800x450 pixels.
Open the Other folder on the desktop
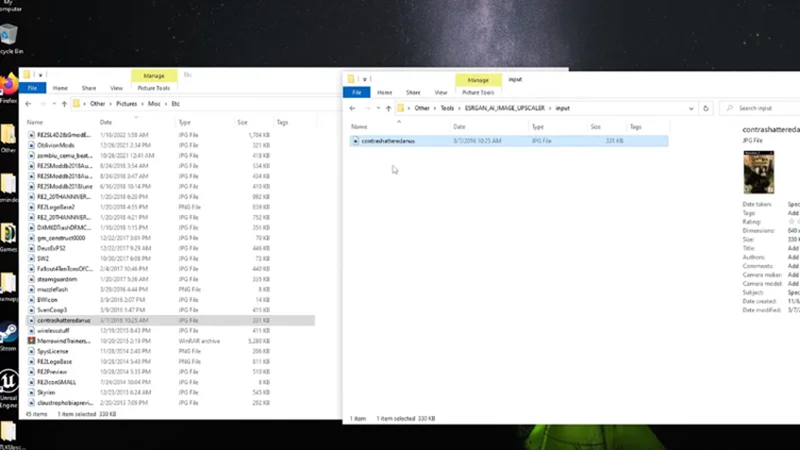pyautogui.click(x=8, y=139)
